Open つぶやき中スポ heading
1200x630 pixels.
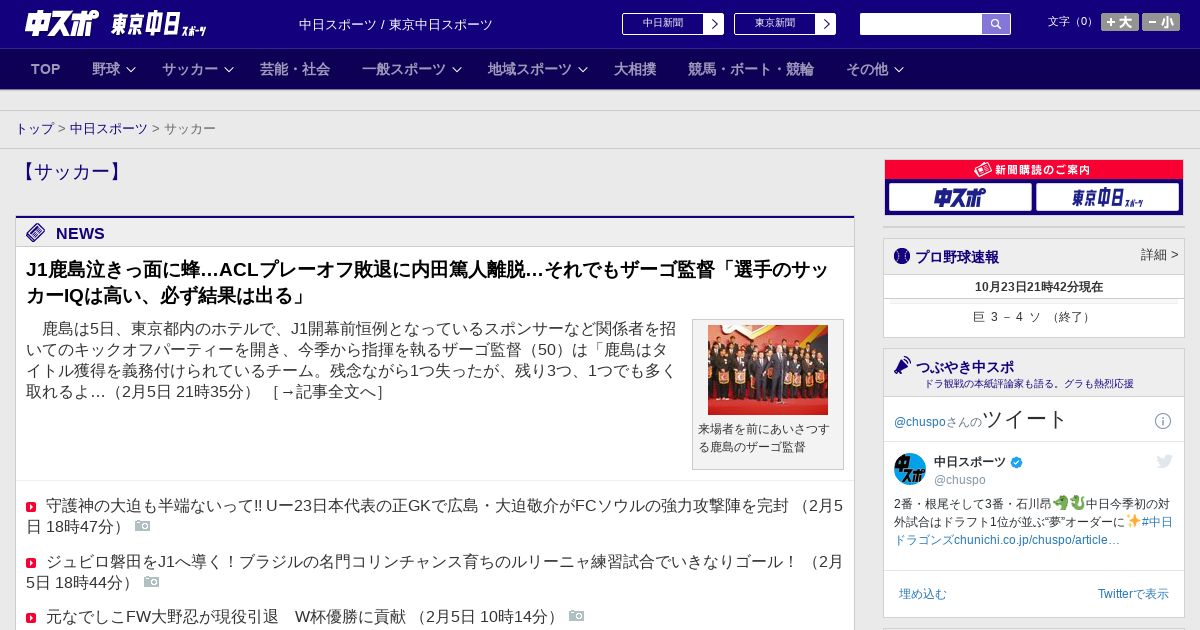click(965, 367)
